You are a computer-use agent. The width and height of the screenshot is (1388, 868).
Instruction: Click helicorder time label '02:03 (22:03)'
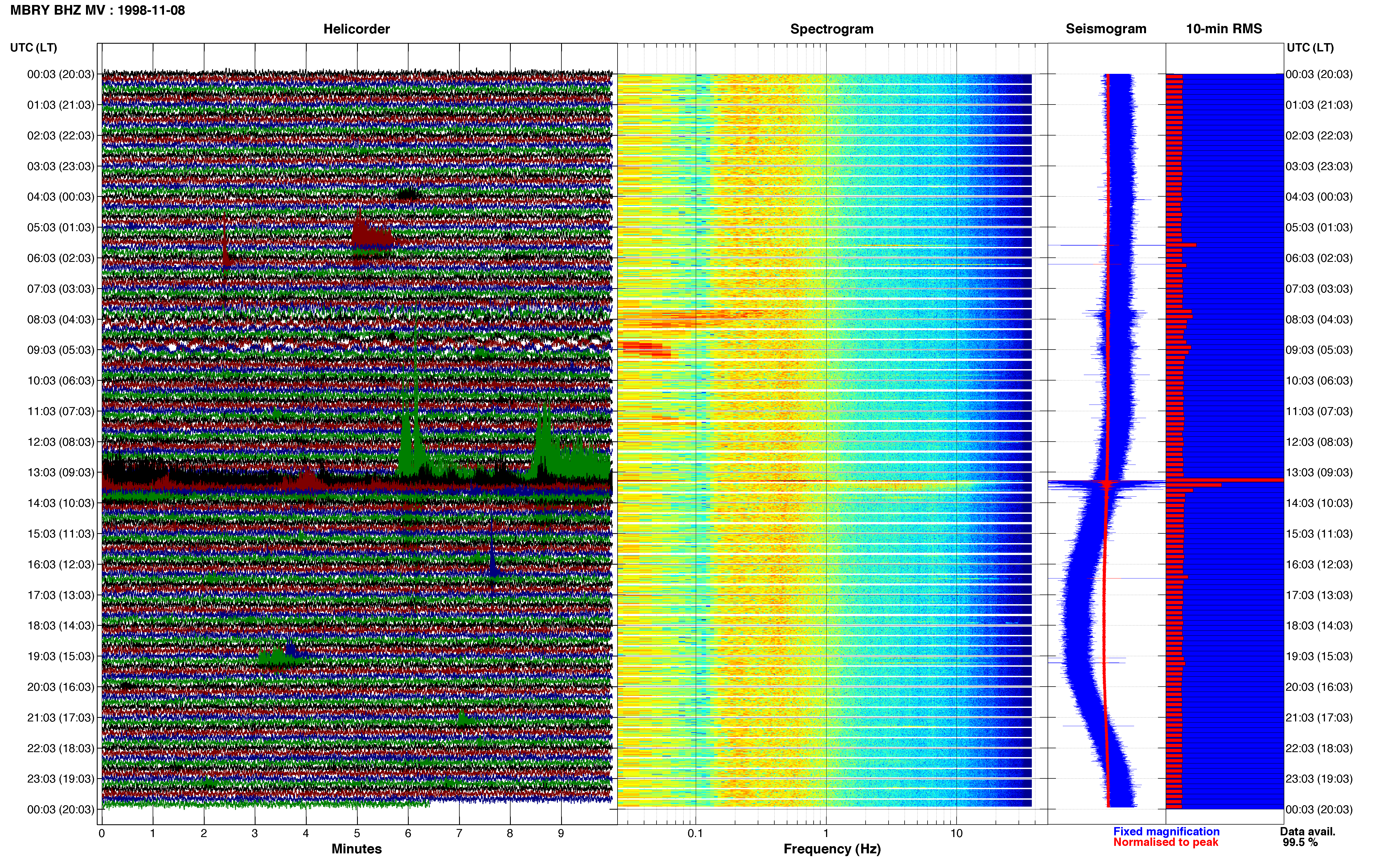click(x=61, y=135)
